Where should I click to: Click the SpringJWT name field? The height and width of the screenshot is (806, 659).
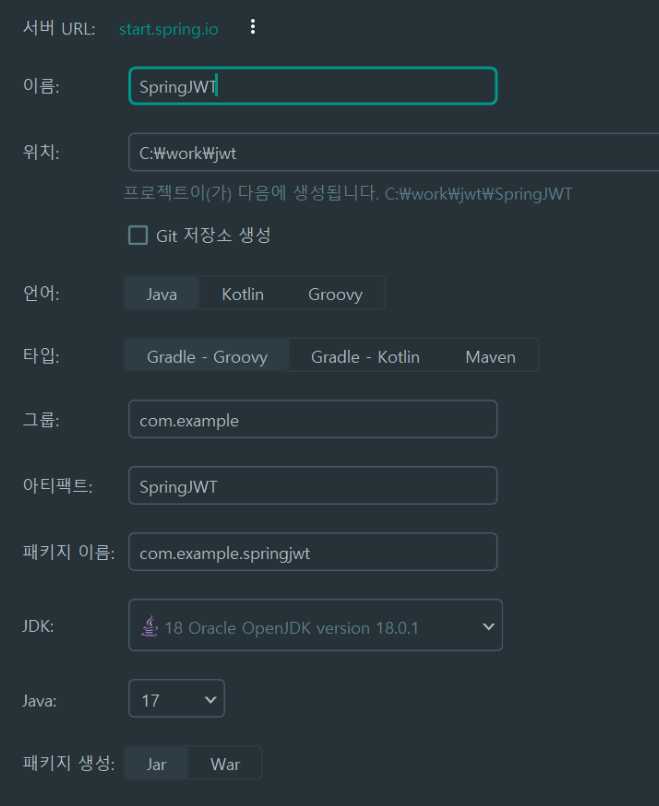[x=312, y=86]
